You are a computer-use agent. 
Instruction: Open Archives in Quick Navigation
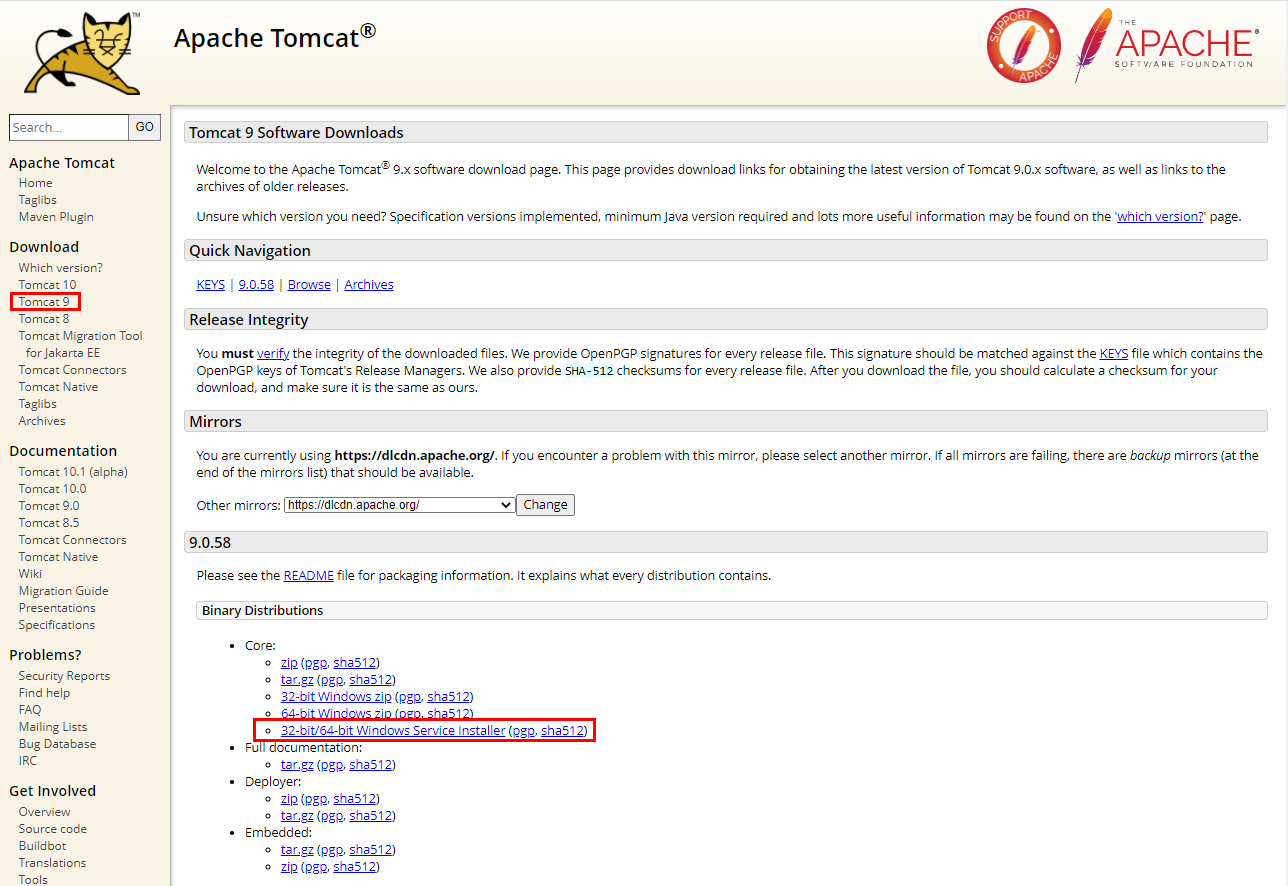point(369,285)
